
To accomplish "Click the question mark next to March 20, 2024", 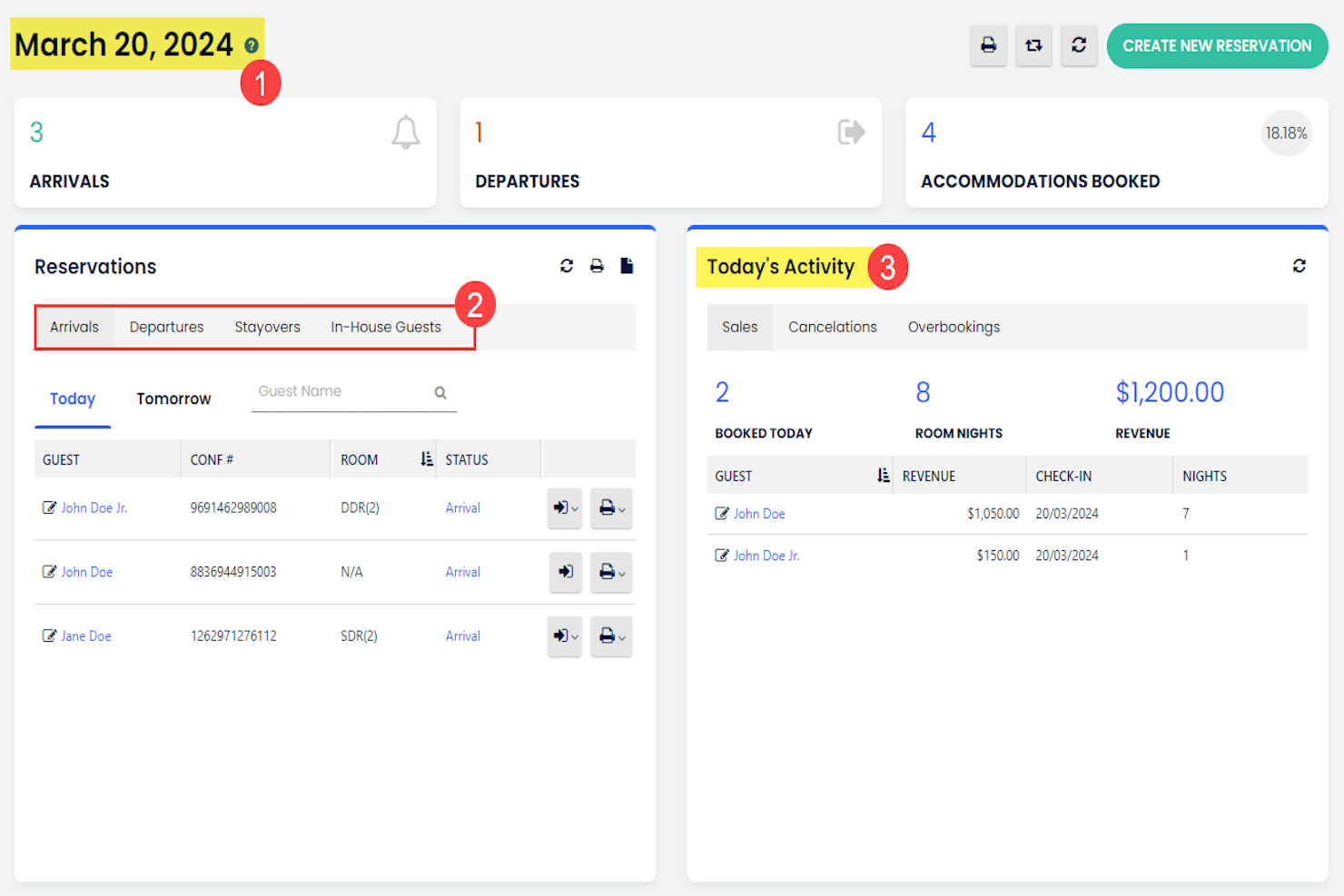I will (x=252, y=44).
